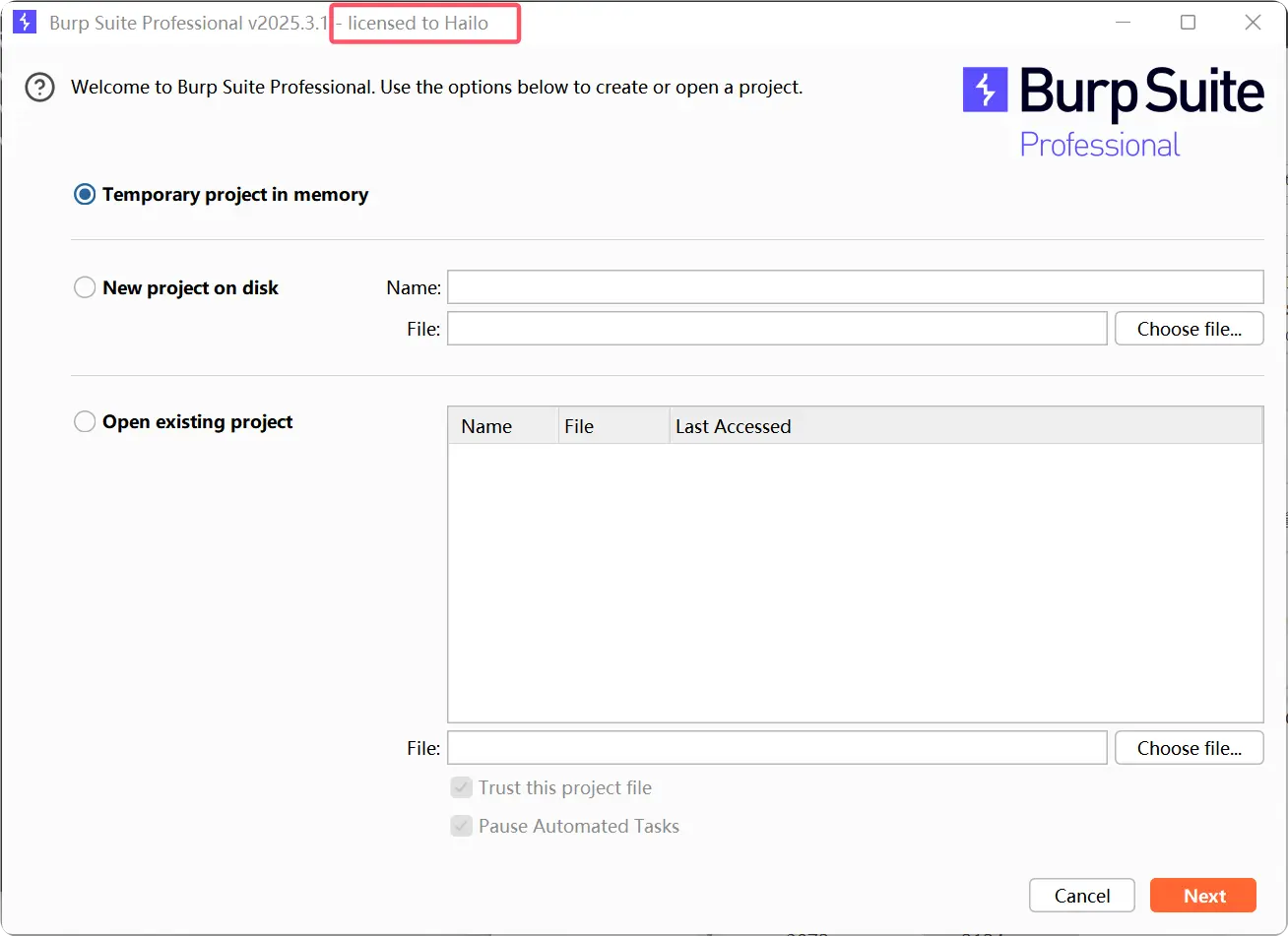This screenshot has width=1288, height=936.
Task: Click the help question mark icon
Action: (38, 88)
